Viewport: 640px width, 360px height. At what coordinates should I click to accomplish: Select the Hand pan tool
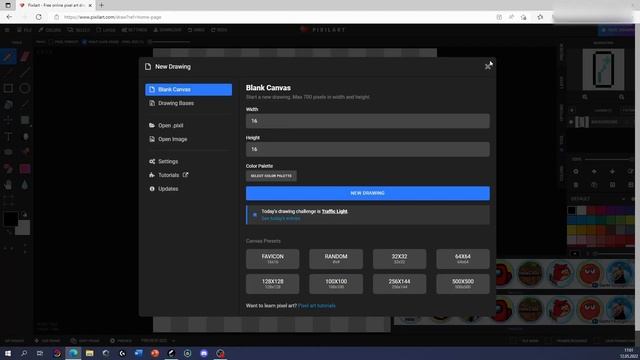8,184
